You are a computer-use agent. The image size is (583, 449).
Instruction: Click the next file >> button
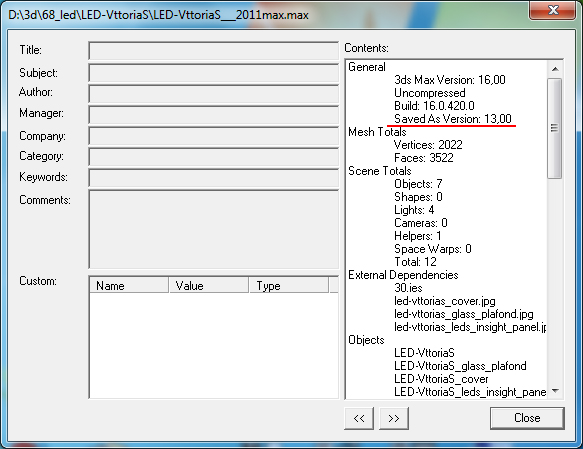pos(394,418)
